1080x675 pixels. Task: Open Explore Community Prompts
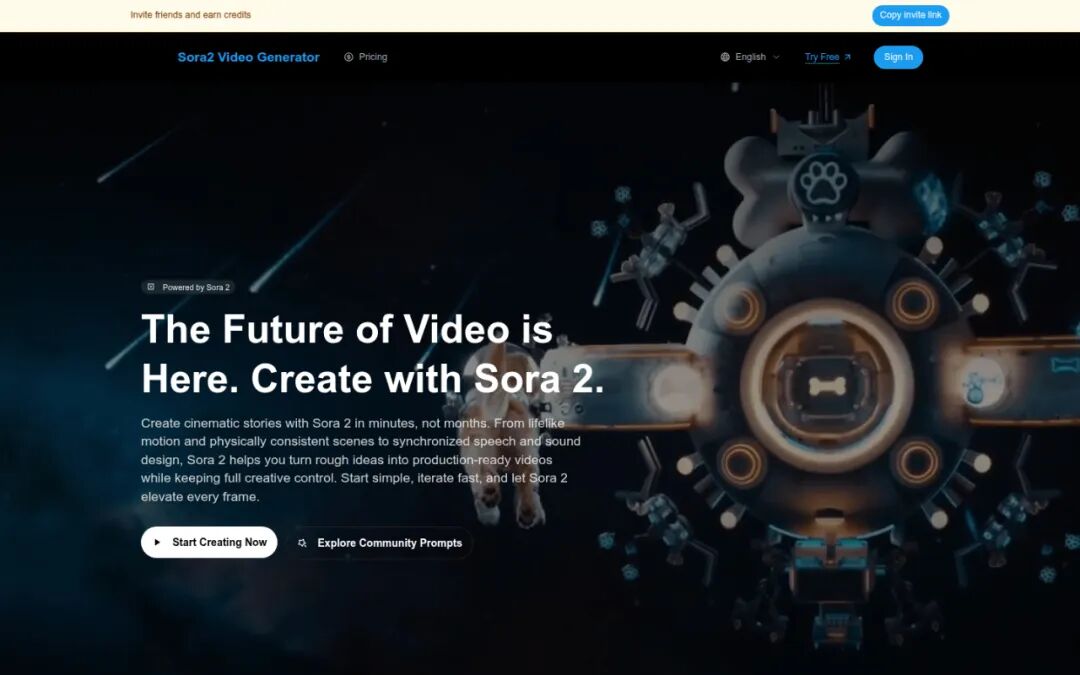tap(380, 543)
